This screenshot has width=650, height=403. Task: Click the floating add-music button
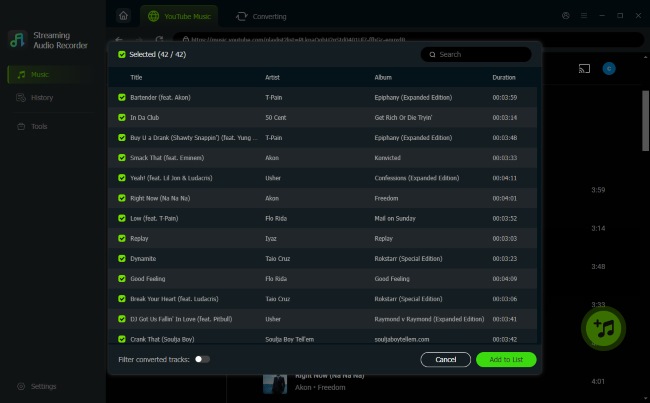(x=604, y=328)
